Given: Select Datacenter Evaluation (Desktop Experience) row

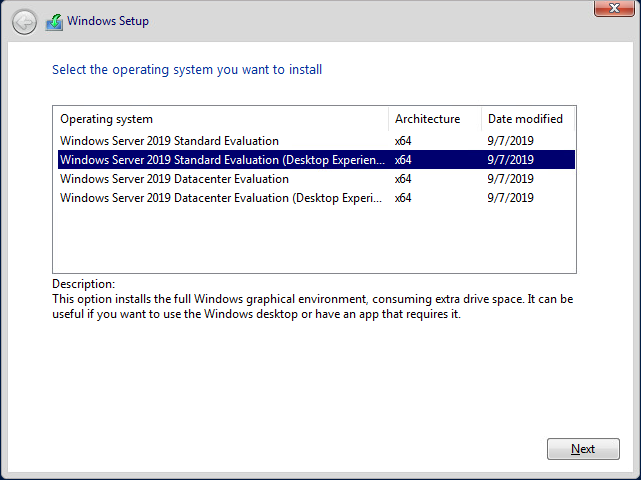Looking at the screenshot, I should [316, 198].
